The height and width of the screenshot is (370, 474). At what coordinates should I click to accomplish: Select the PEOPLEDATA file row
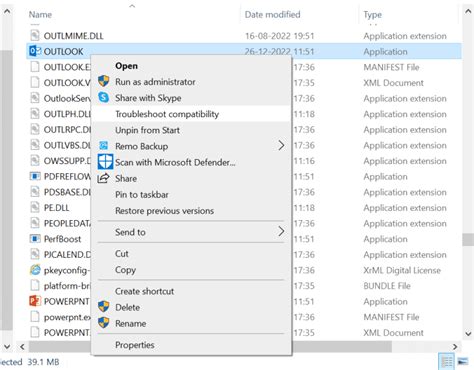244,223
